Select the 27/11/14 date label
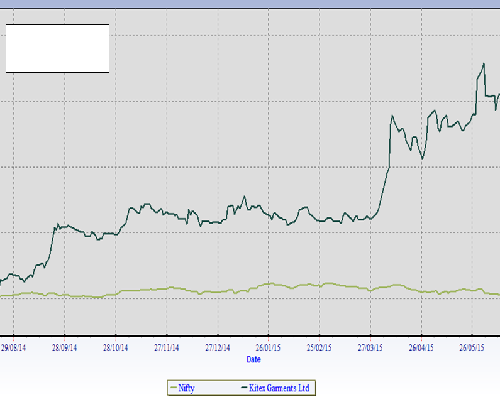 click(166, 348)
